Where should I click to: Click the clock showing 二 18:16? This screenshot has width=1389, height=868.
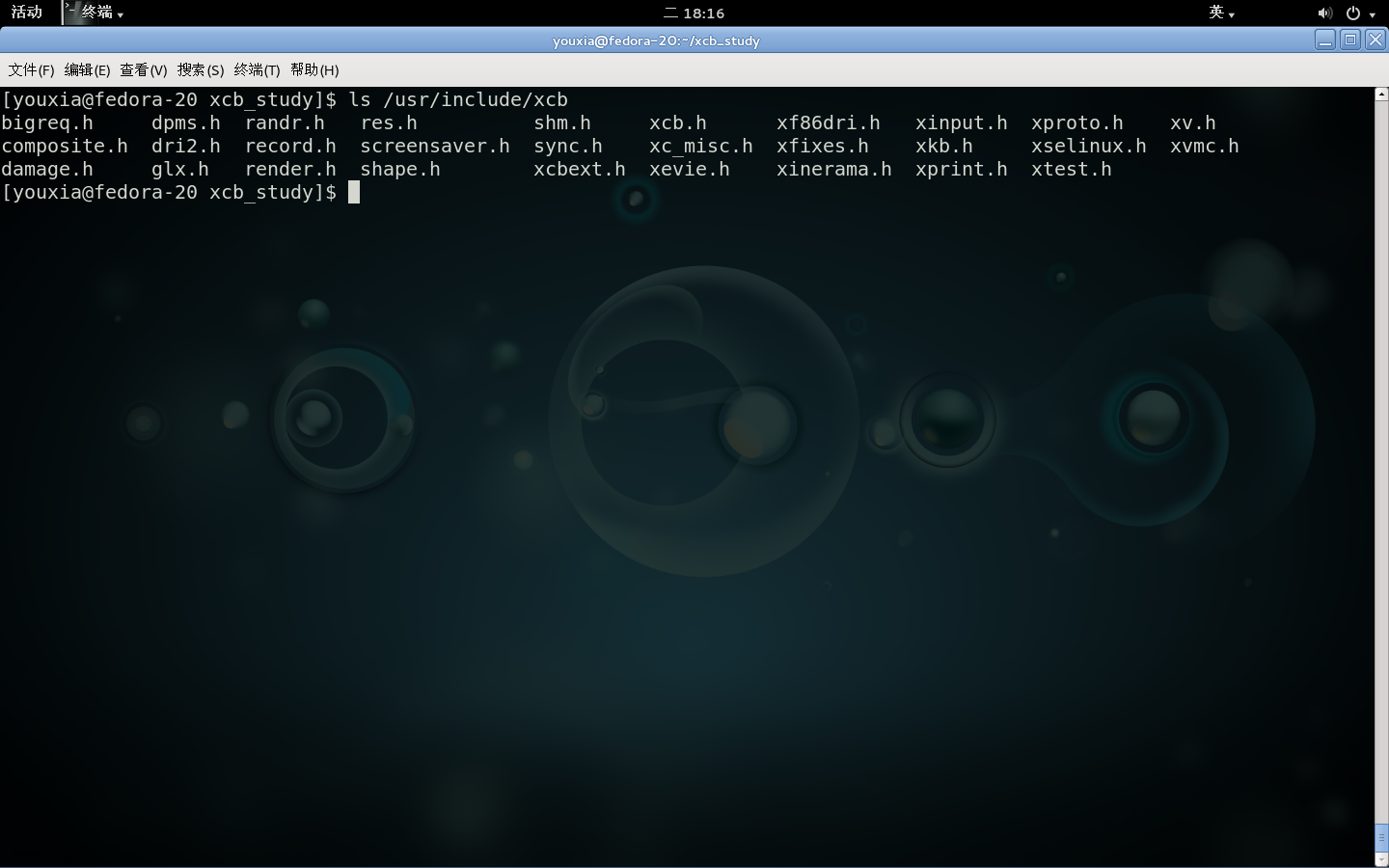pos(694,13)
